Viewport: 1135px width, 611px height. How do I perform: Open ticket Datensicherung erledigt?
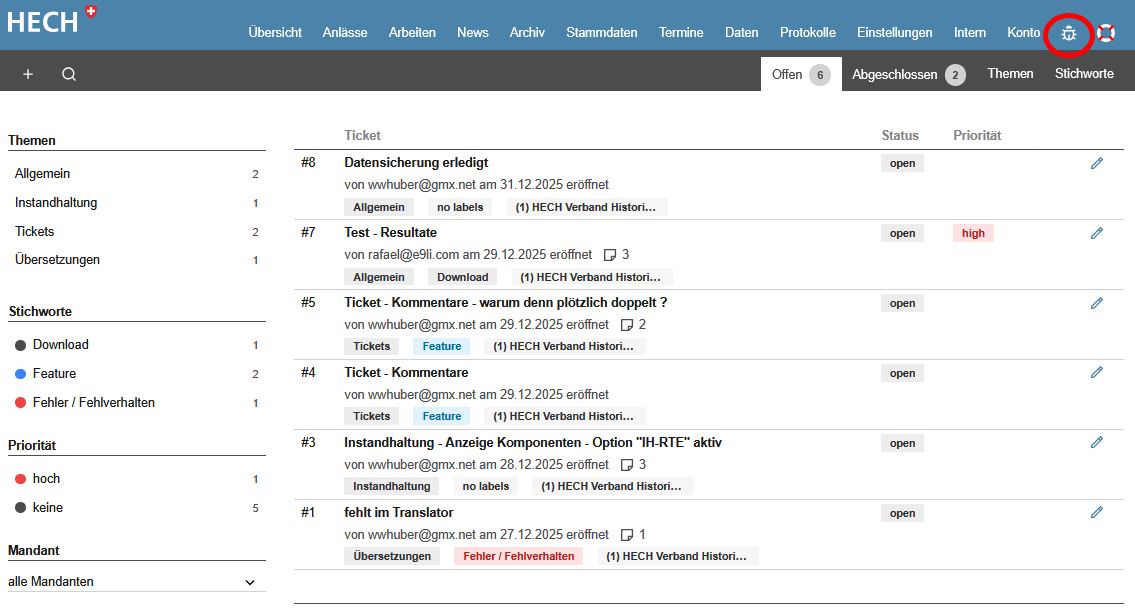(416, 163)
